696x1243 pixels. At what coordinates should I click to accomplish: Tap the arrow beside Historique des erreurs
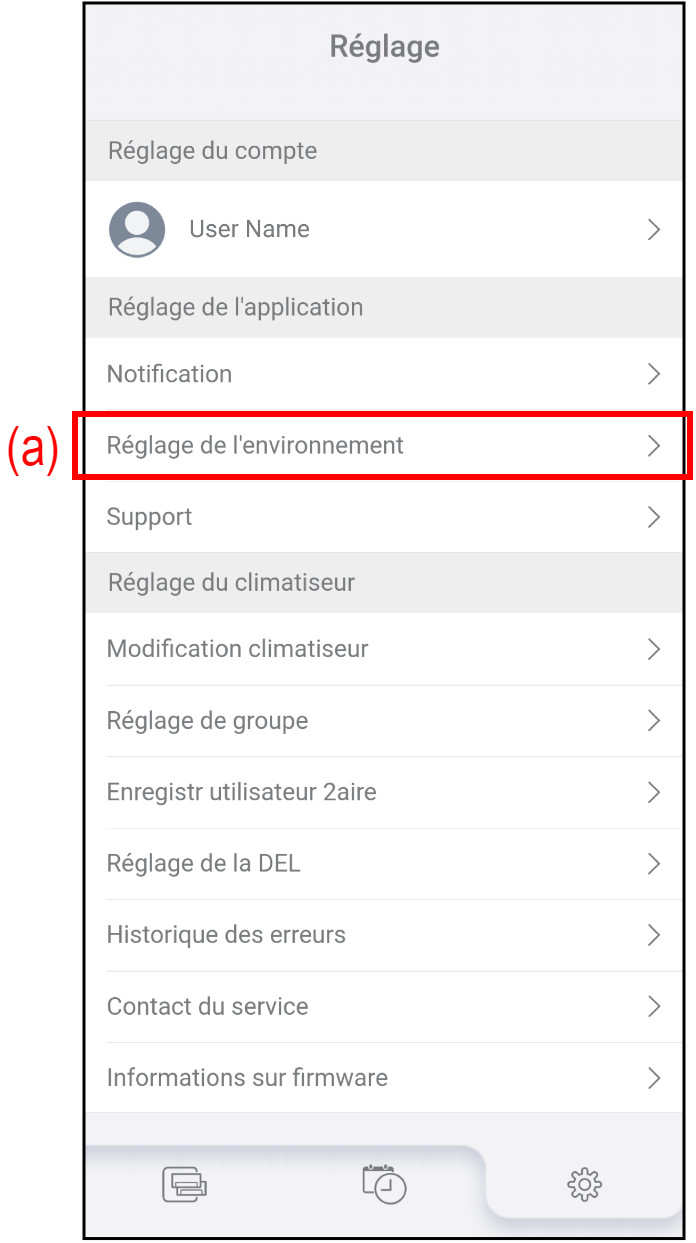pos(654,935)
